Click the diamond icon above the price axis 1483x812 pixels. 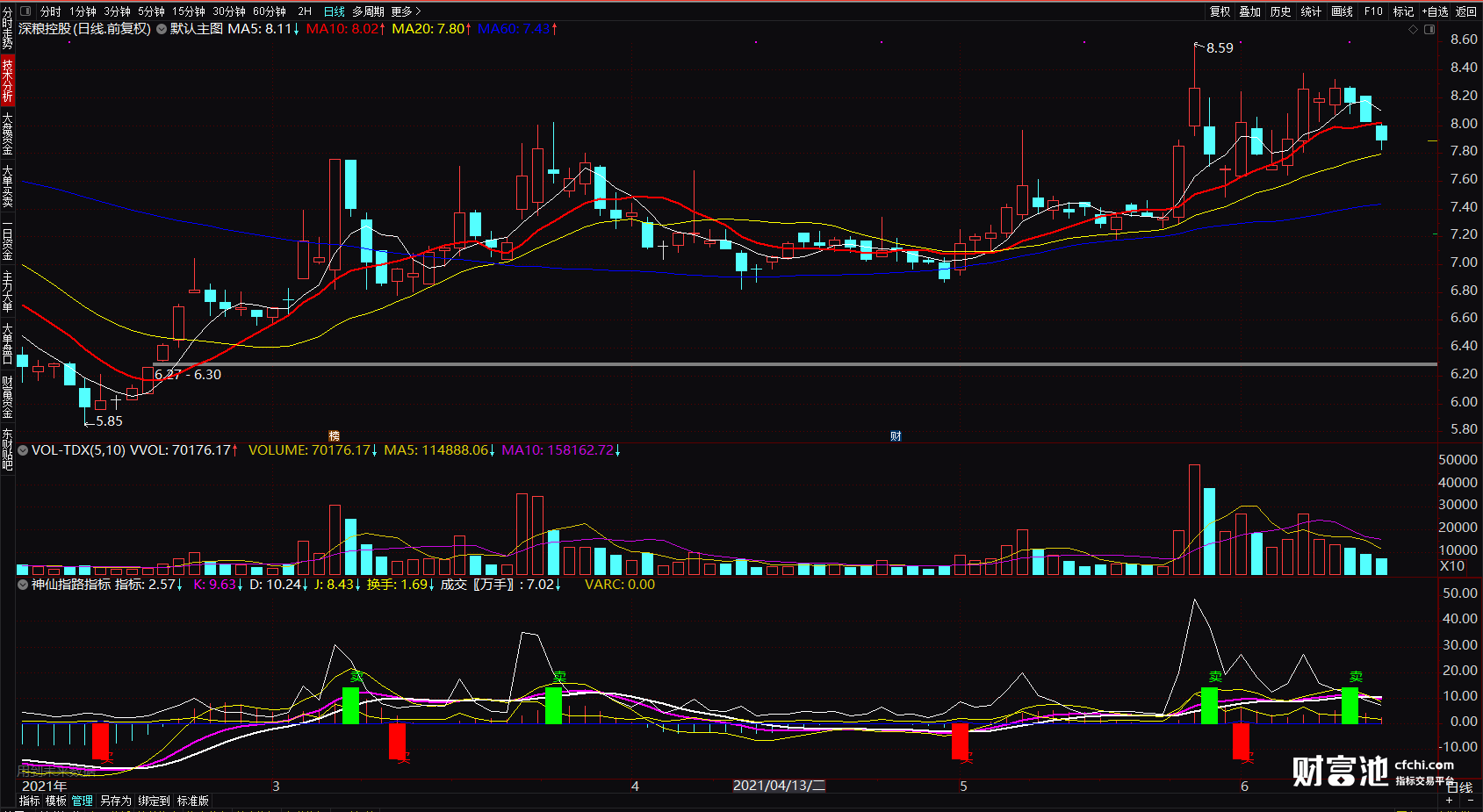point(1413,29)
